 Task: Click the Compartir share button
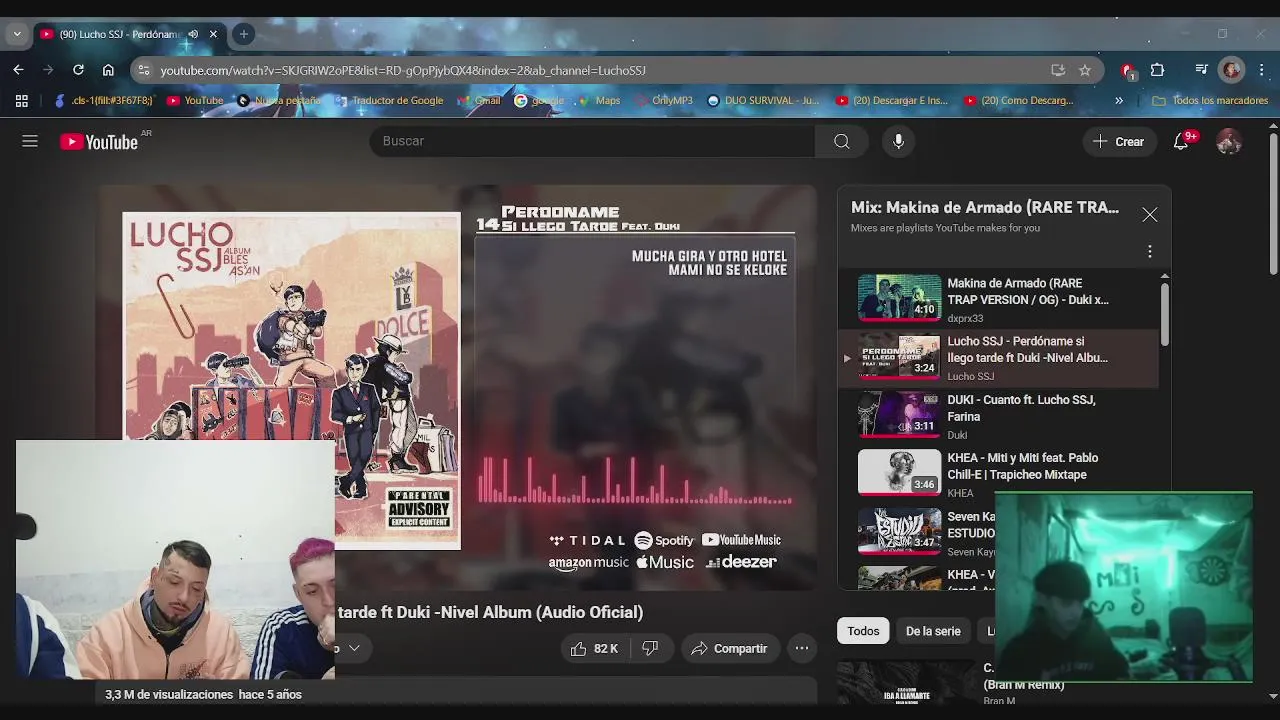[730, 648]
